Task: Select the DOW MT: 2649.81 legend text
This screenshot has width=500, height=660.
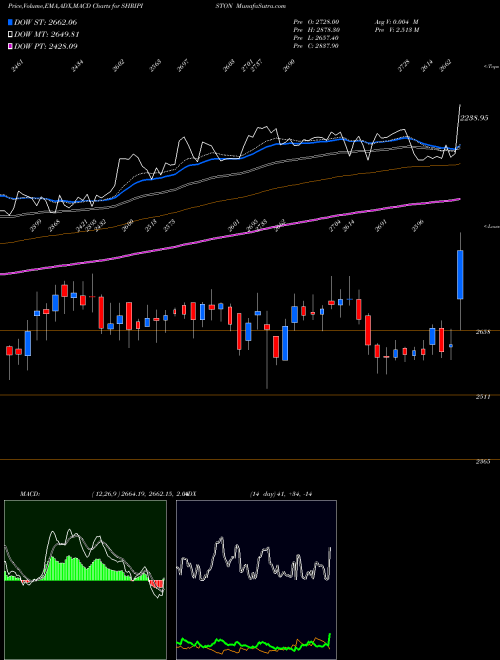Action: [47, 34]
